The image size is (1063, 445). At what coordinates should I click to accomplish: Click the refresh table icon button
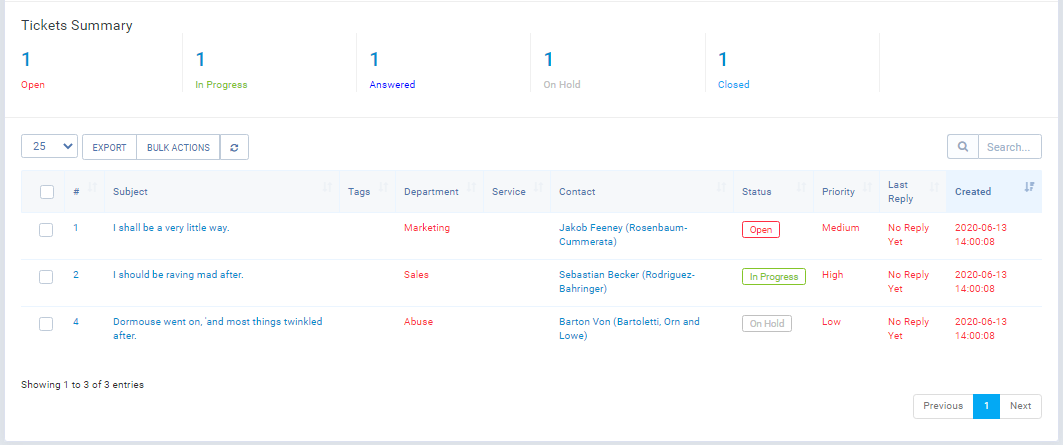(235, 147)
